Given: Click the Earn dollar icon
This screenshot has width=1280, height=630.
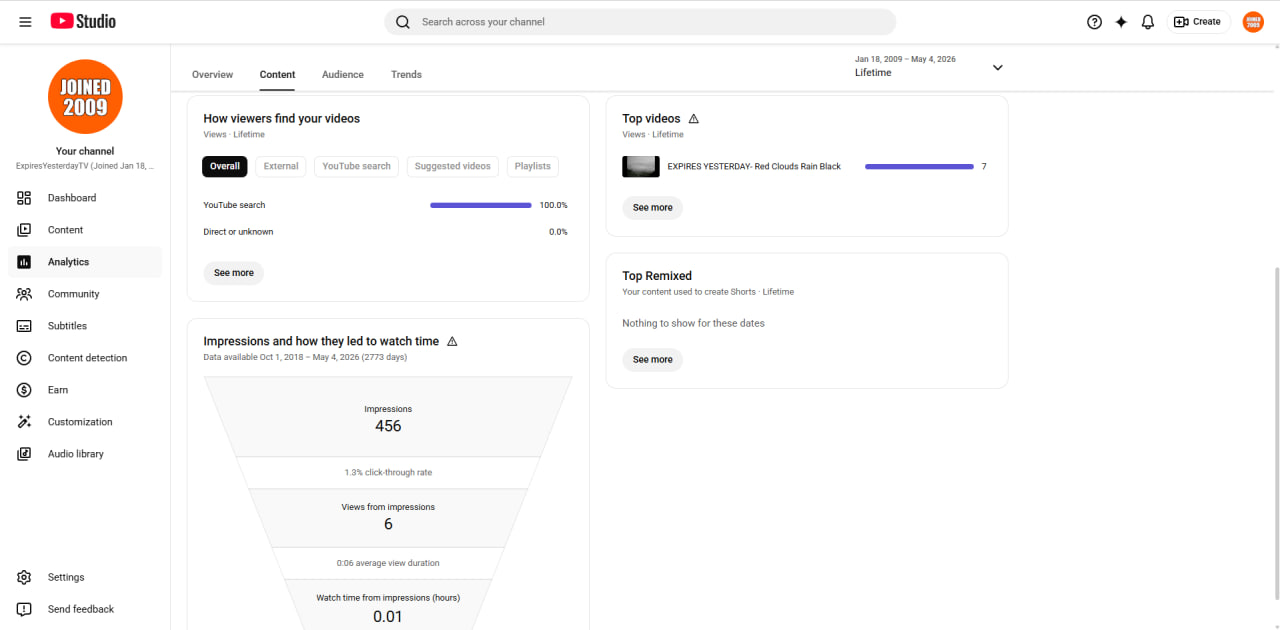Looking at the screenshot, I should pyautogui.click(x=25, y=390).
